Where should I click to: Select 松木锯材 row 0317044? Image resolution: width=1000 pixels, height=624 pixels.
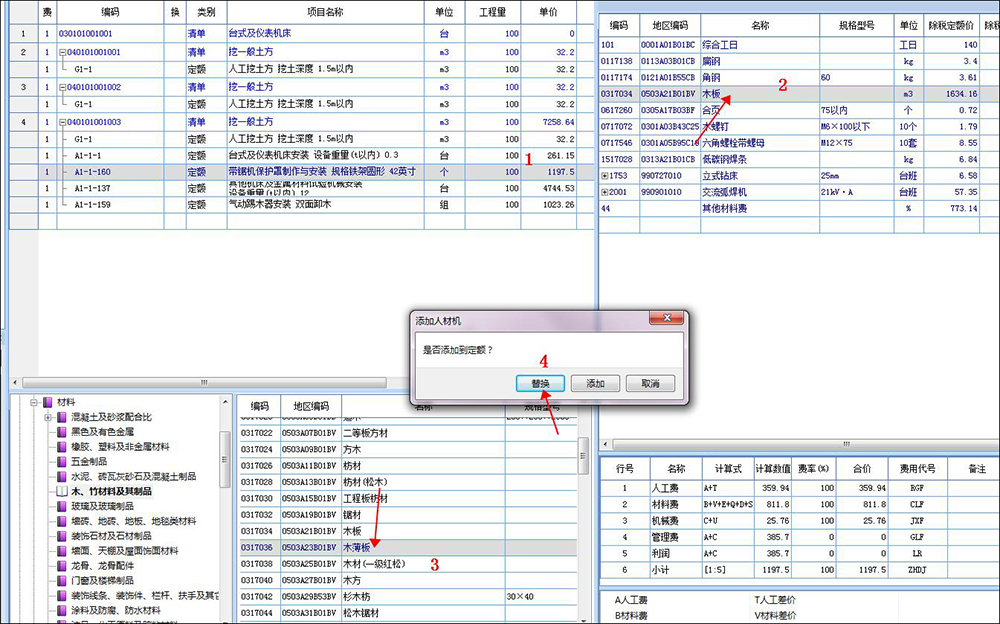408,613
